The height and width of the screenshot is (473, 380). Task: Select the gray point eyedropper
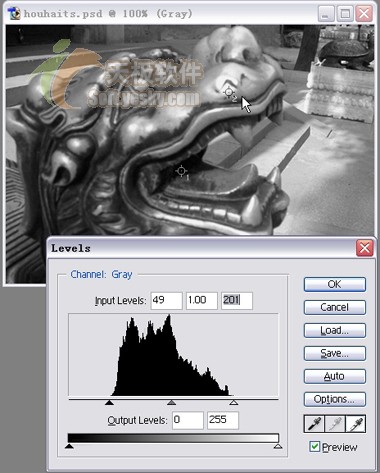335,424
